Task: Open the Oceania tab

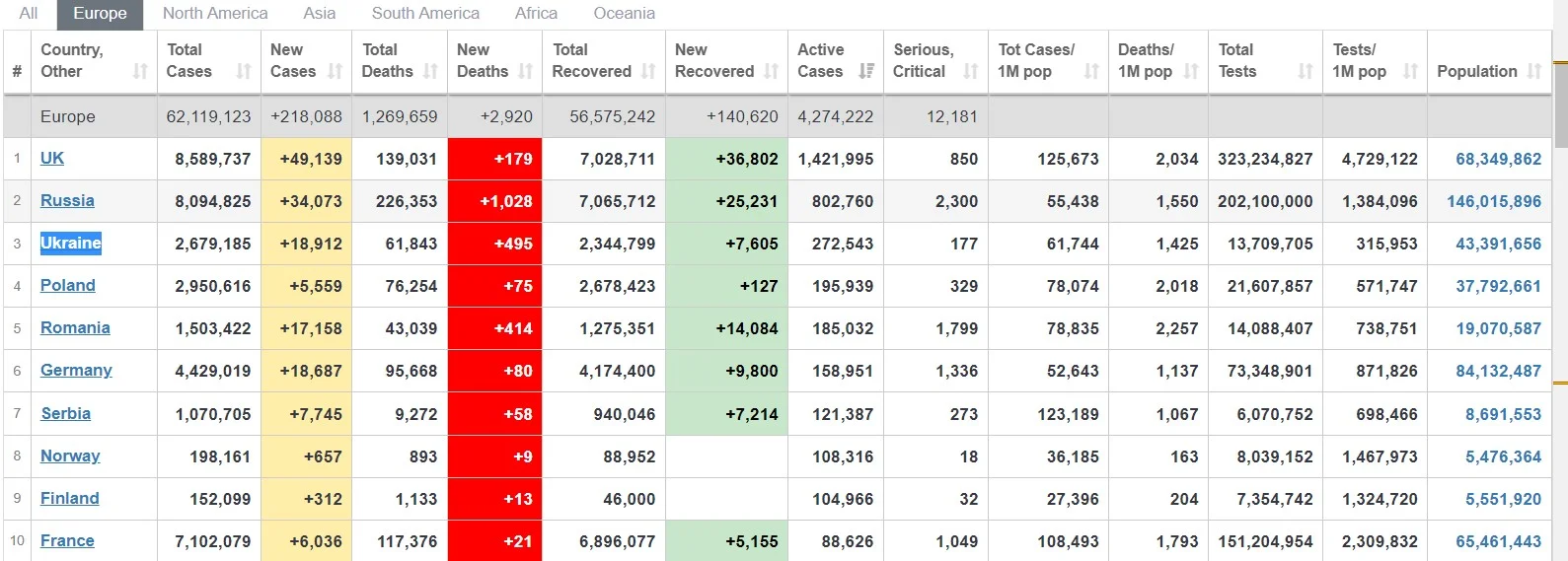Action: click(624, 14)
